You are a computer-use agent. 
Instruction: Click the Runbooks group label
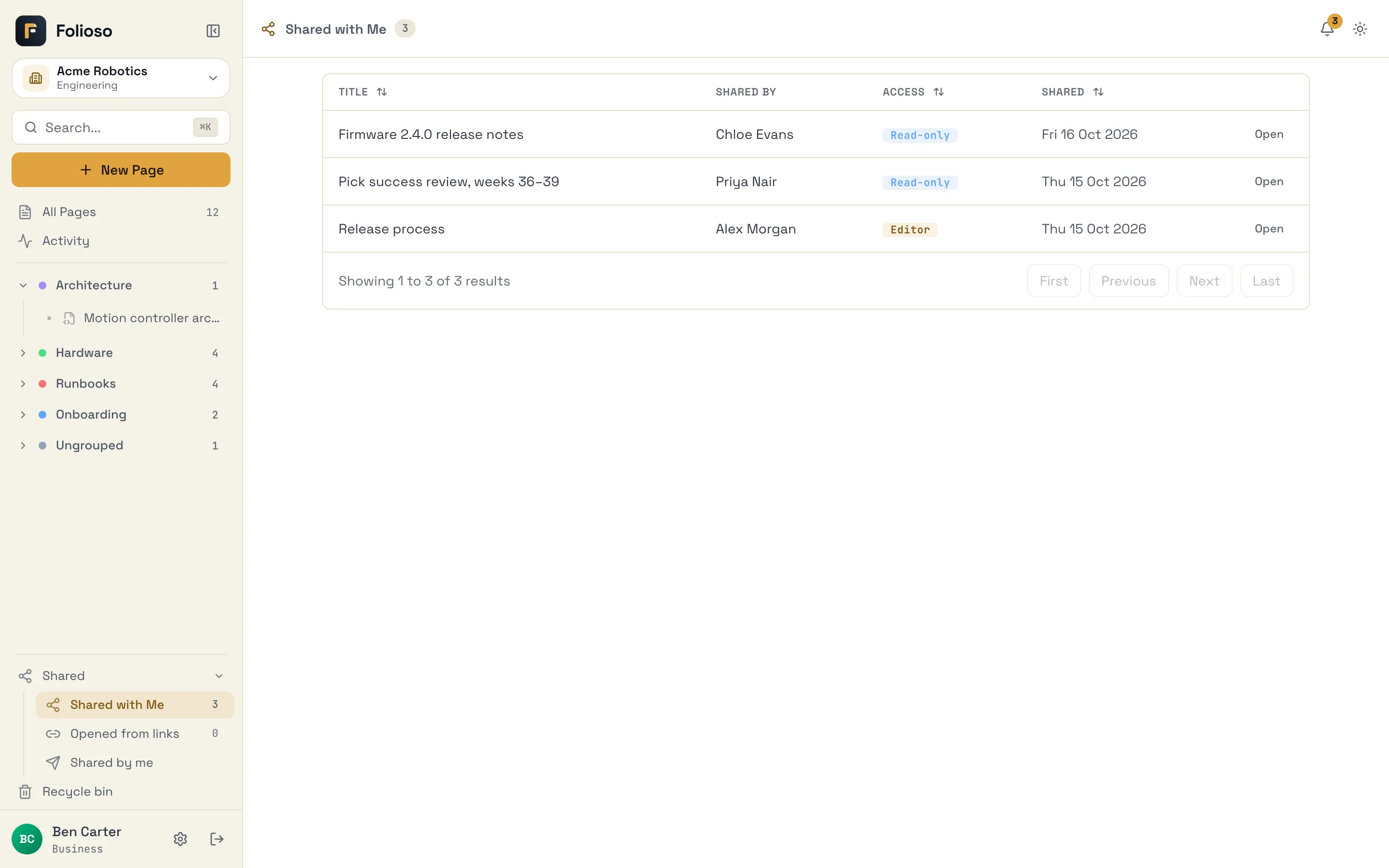tap(85, 383)
